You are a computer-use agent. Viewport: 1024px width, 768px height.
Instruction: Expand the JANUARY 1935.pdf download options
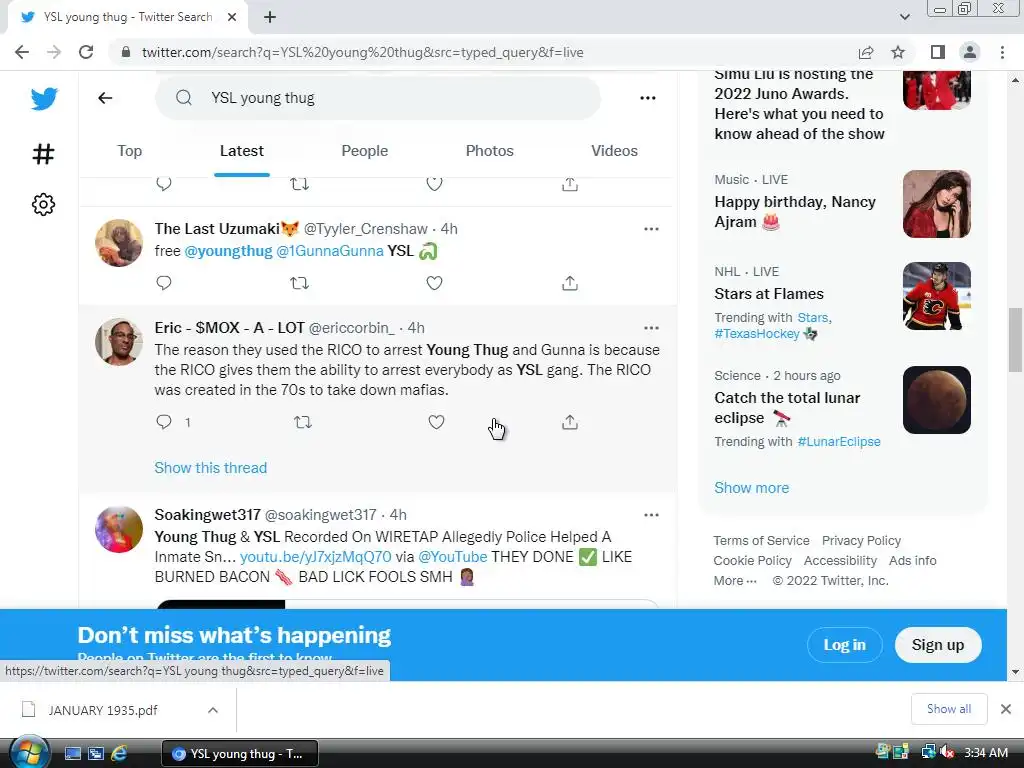(213, 710)
